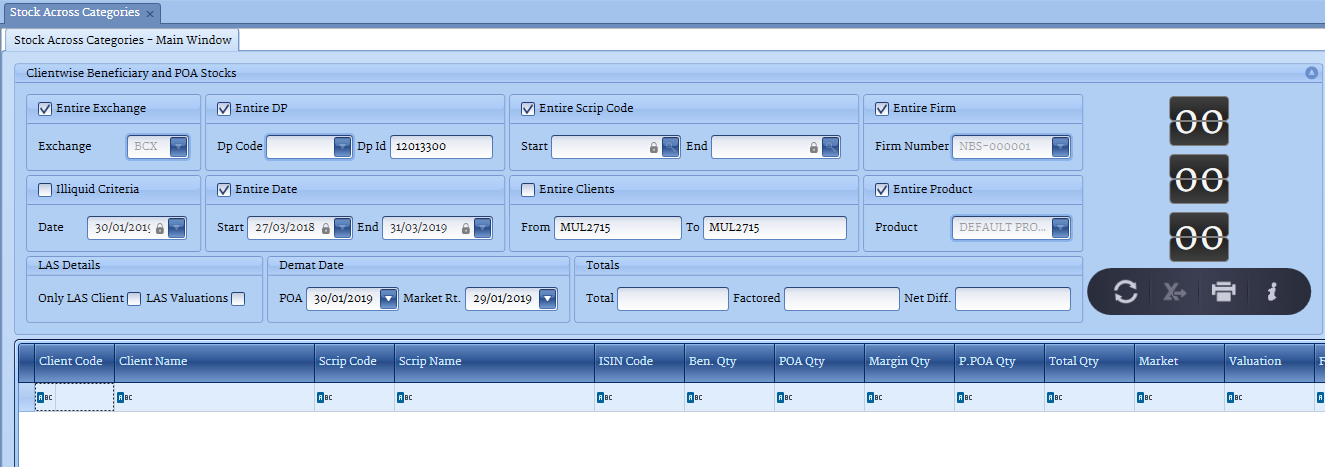
Task: Open the POA date dropdown
Action: coord(388,298)
